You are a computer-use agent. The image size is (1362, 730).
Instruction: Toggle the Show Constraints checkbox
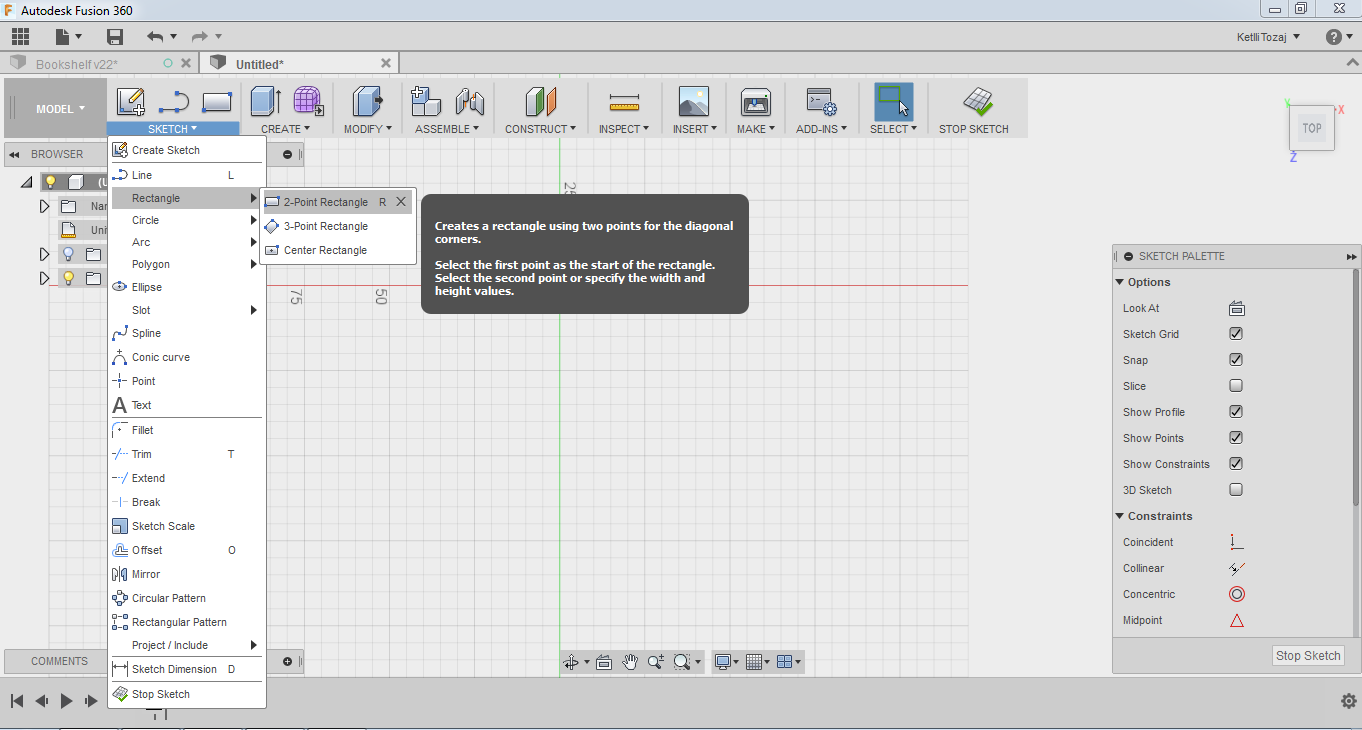tap(1236, 464)
